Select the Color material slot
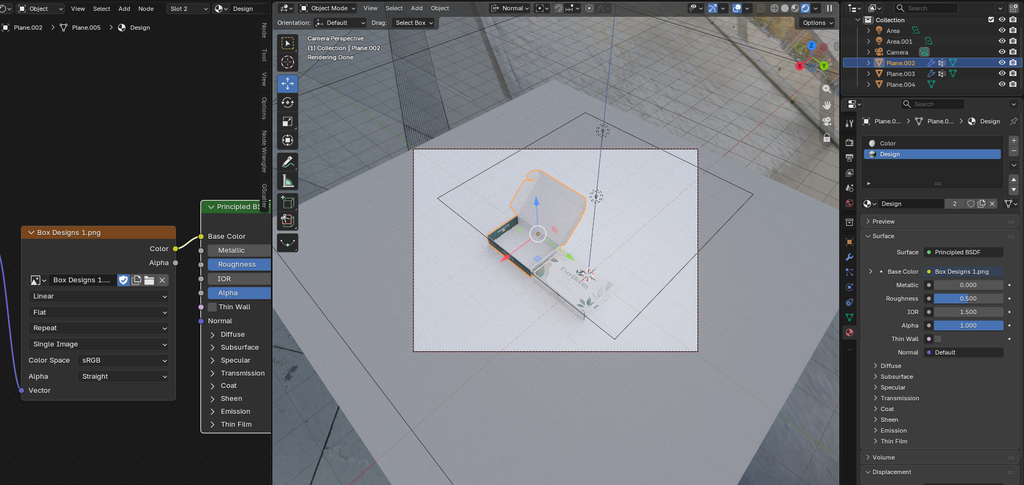1024x485 pixels. click(x=932, y=143)
